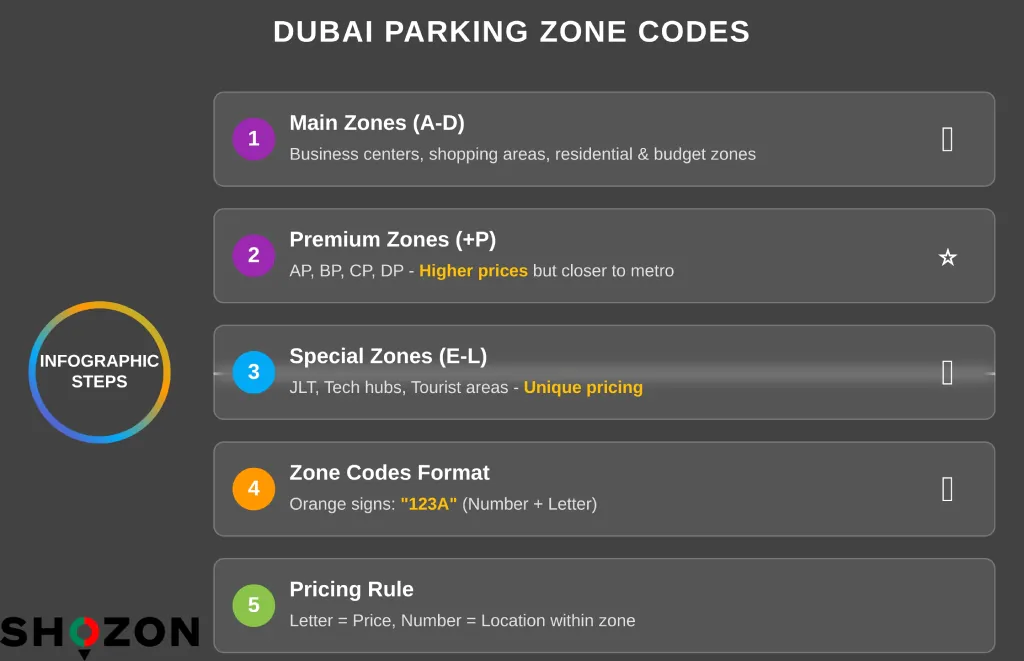Screen dimensions: 1024x661
Task: Click the orange number 4 badge
Action: [x=253, y=489]
